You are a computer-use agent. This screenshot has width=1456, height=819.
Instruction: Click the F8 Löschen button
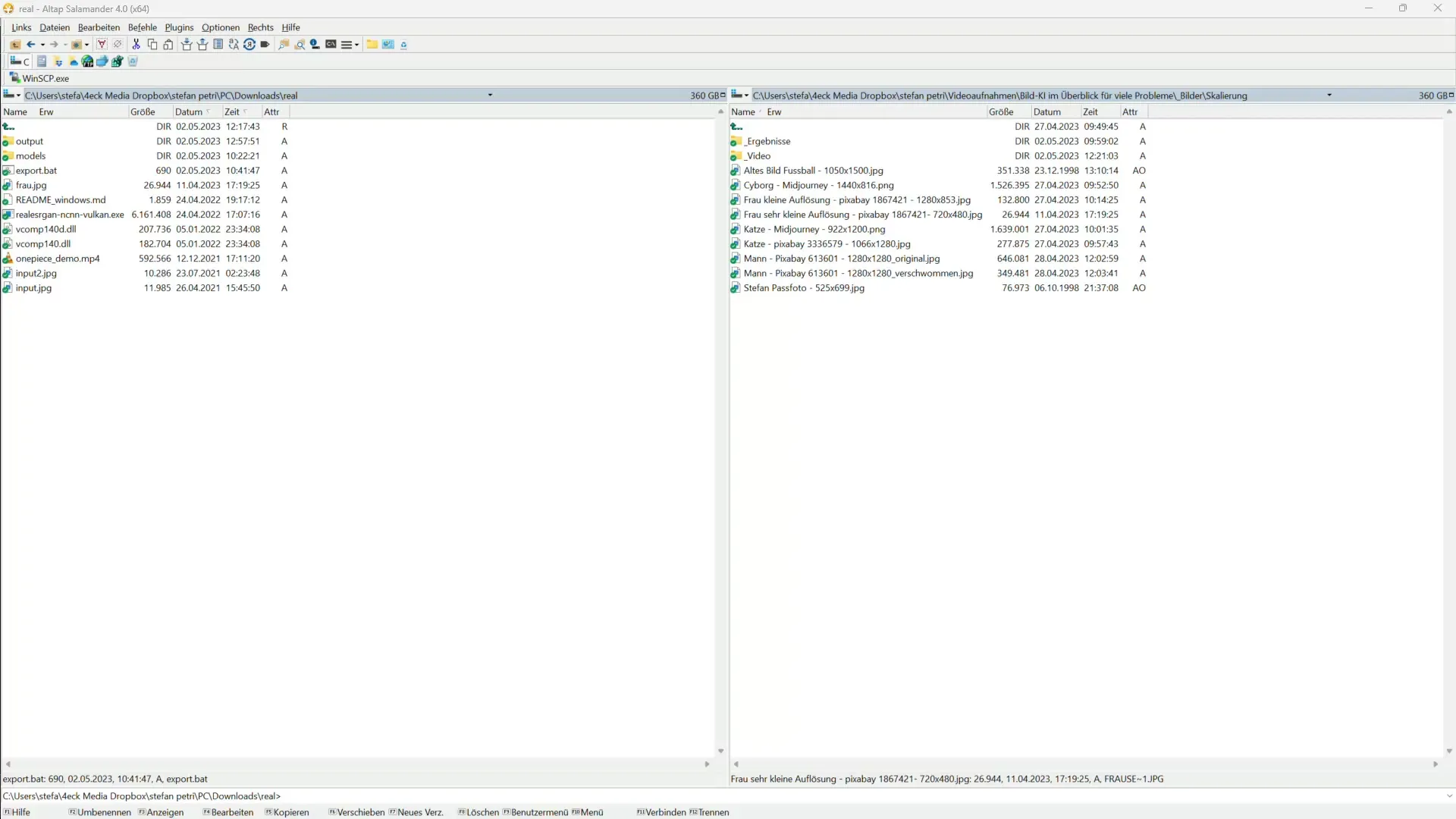[x=479, y=812]
